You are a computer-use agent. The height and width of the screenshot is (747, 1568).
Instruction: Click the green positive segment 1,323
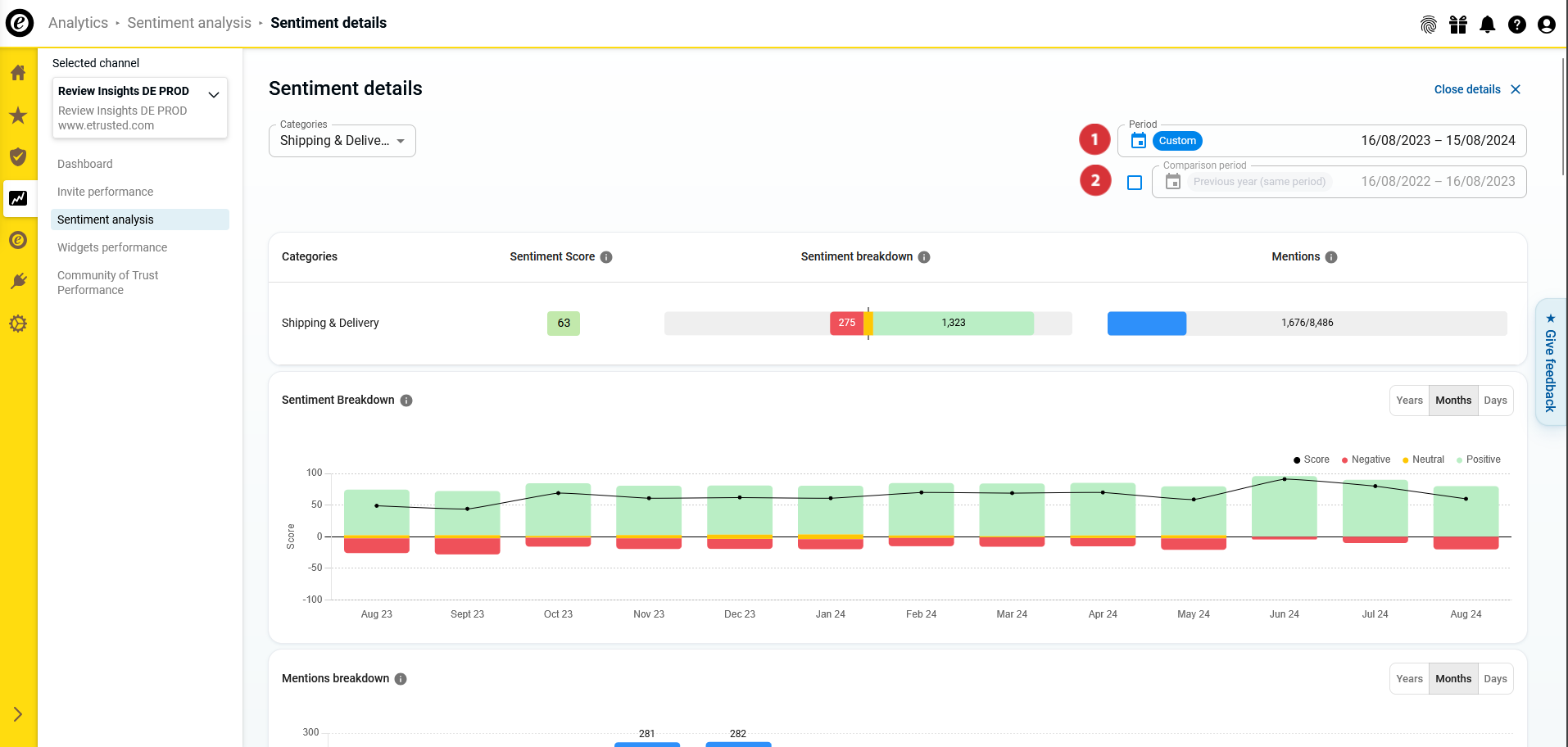coord(953,324)
